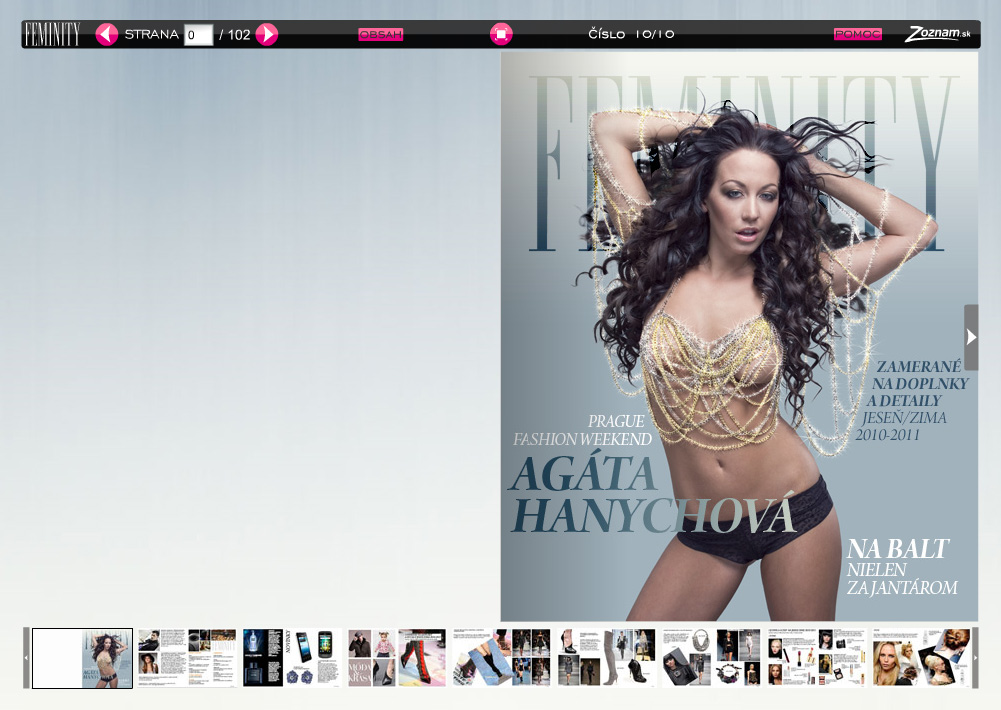
Task: Open the thumbnail with blonde hairstyles spread
Action: pyautogui.click(x=922, y=658)
